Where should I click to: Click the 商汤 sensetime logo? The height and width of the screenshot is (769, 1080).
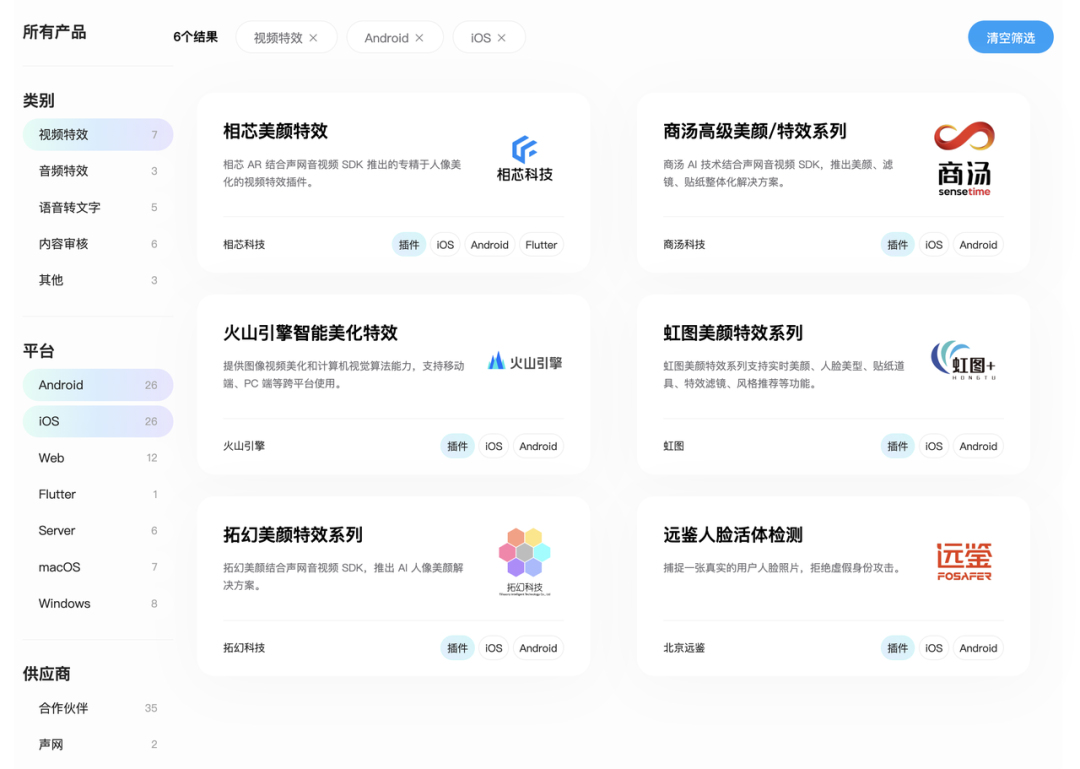point(964,158)
